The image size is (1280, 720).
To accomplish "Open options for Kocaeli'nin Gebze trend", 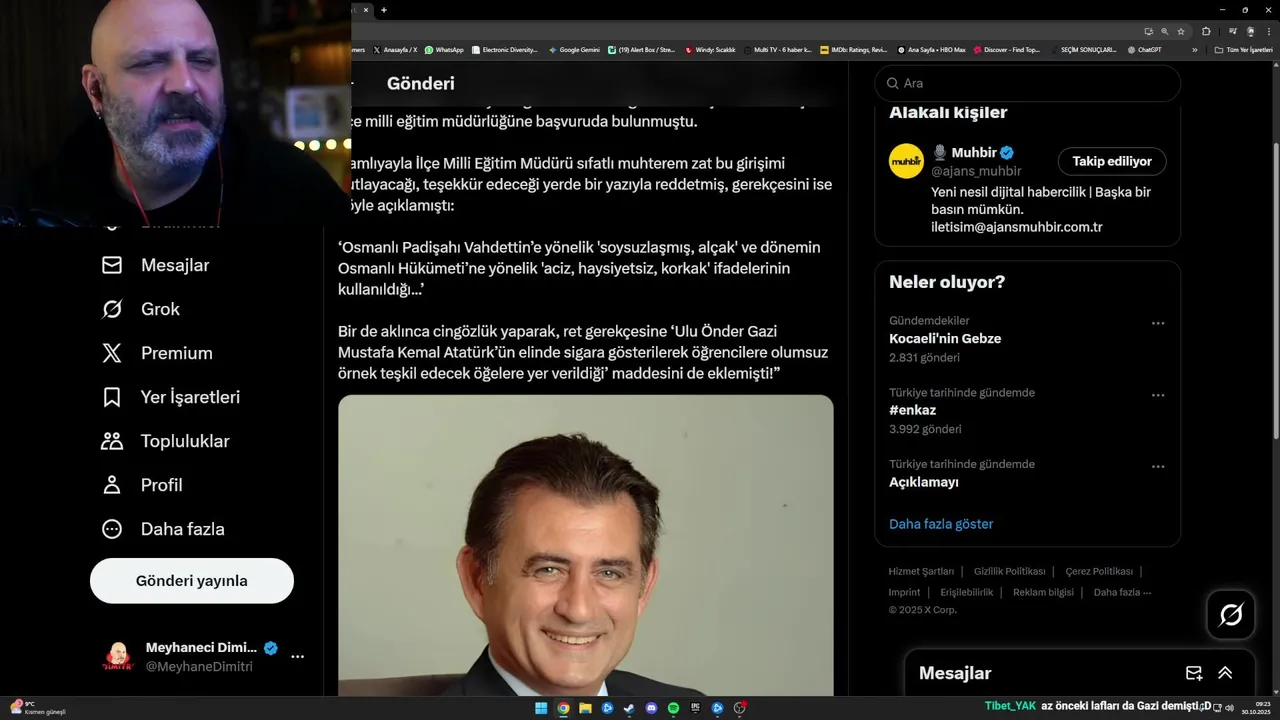I will point(1158,323).
